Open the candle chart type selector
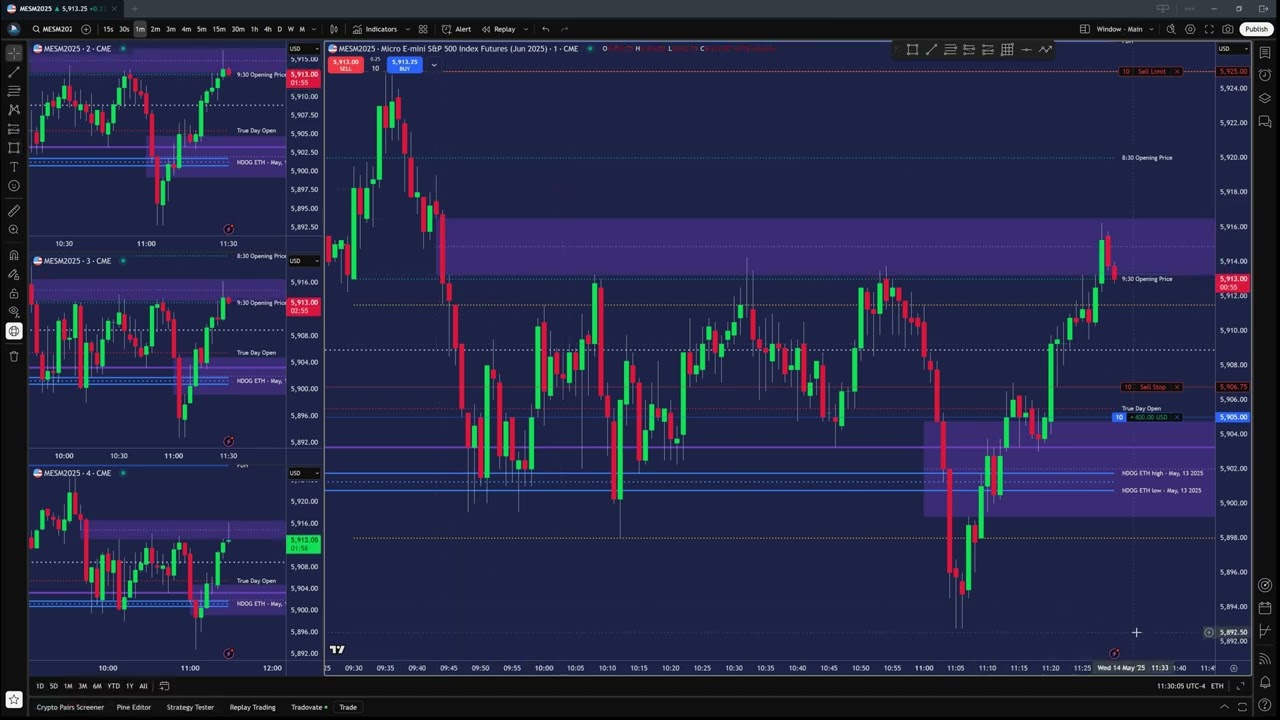The height and width of the screenshot is (720, 1280). point(334,29)
